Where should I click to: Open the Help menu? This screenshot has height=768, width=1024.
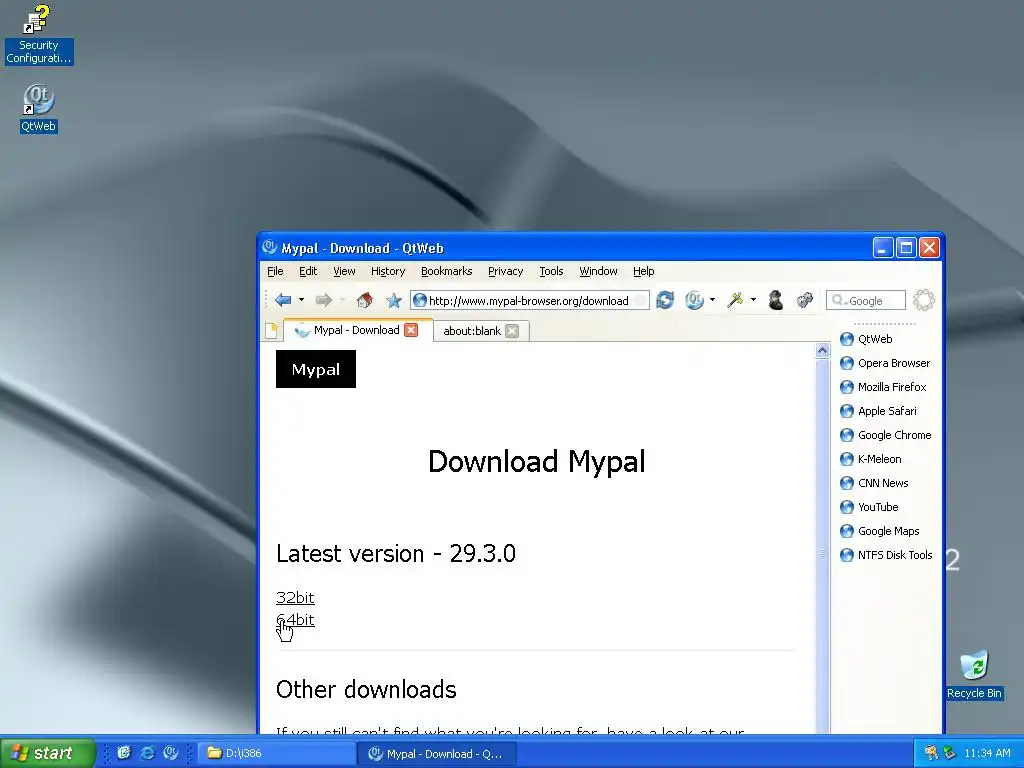pos(643,271)
